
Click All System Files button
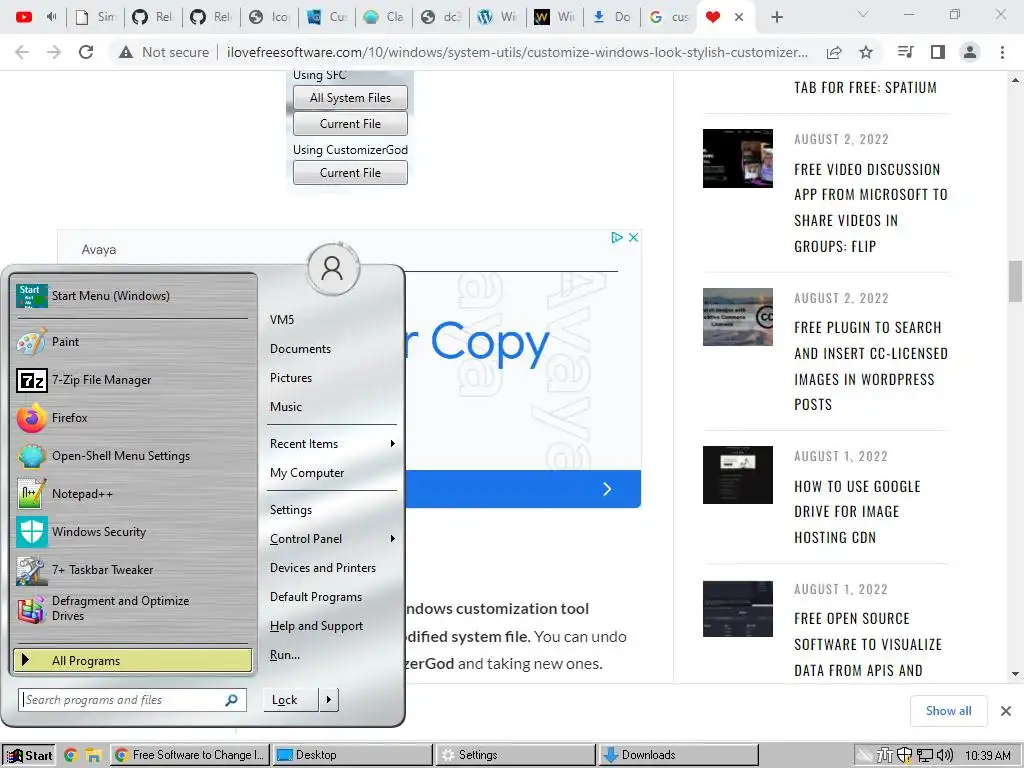click(350, 98)
